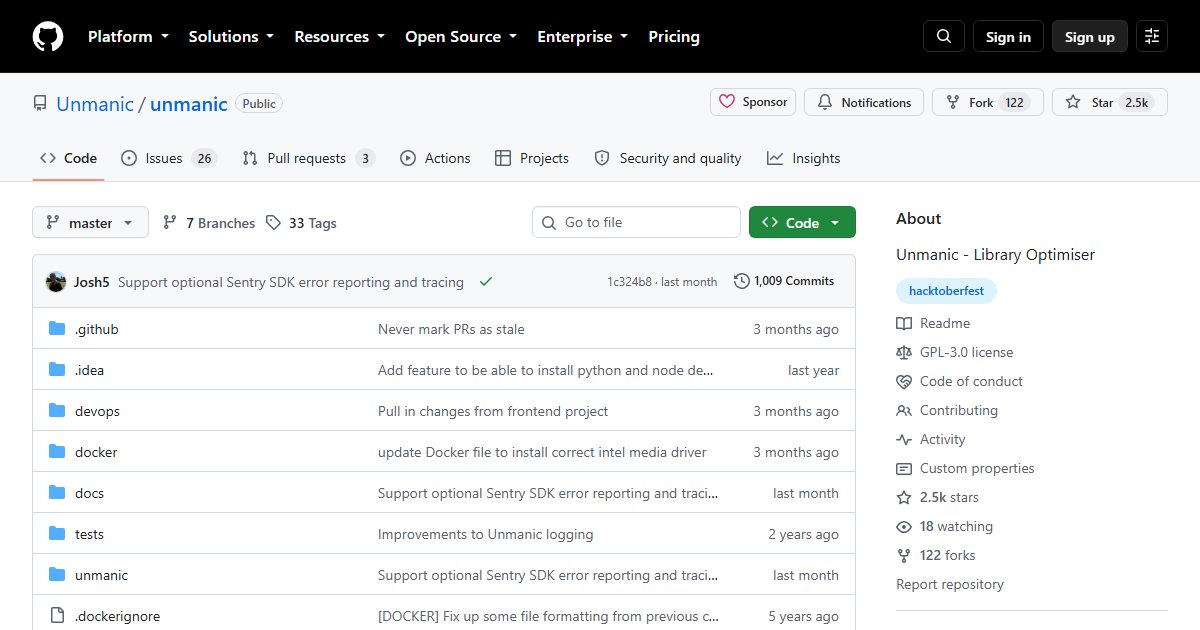View 7 Branches list

point(209,223)
